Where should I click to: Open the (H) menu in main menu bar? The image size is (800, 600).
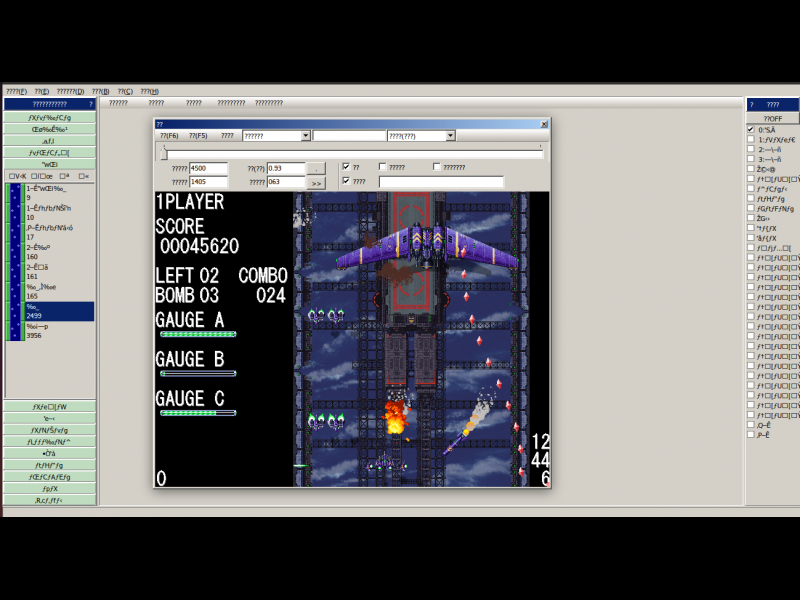click(x=149, y=91)
